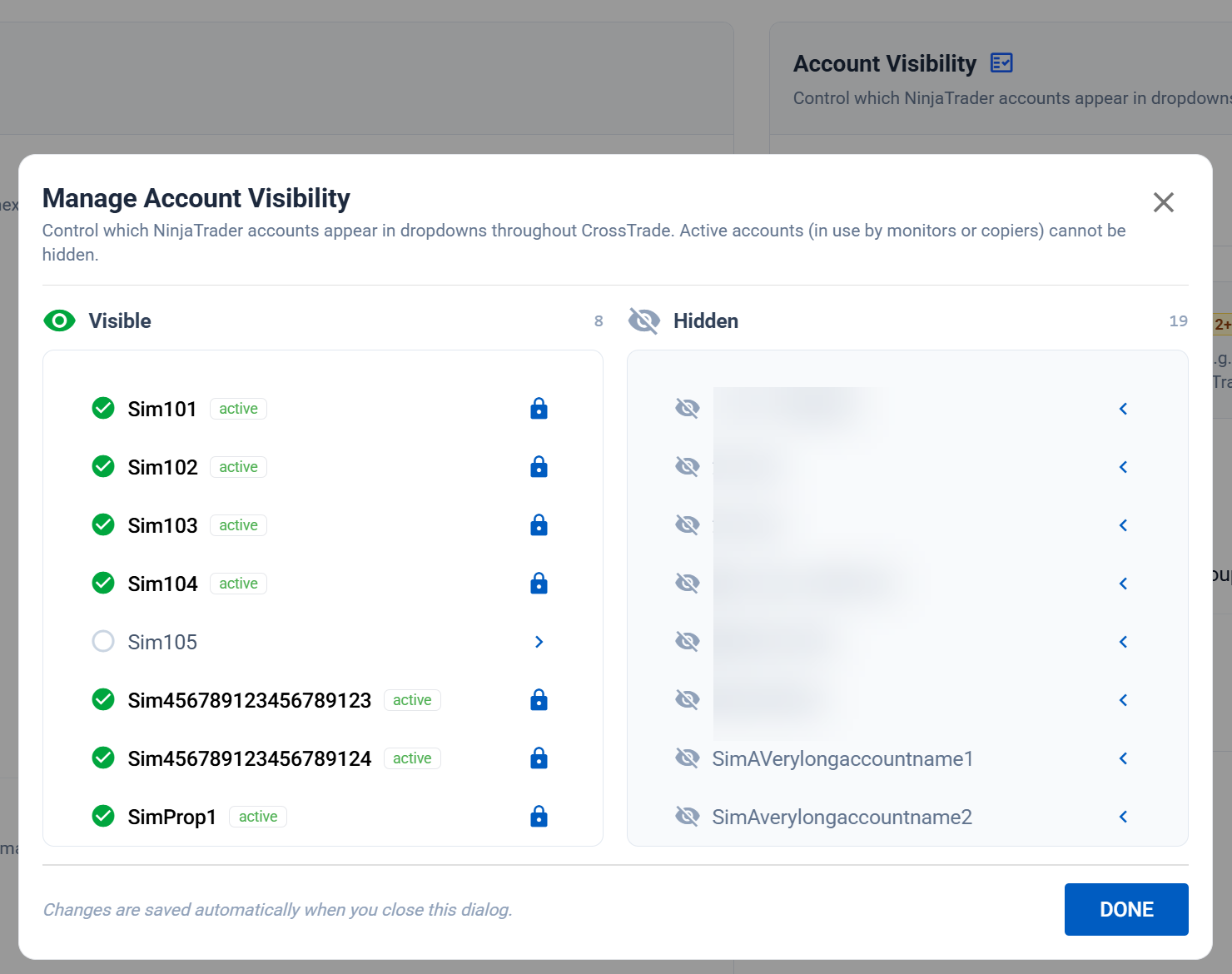The width and height of the screenshot is (1232, 974).
Task: Click the lock icon next to Sim101
Action: tap(539, 408)
